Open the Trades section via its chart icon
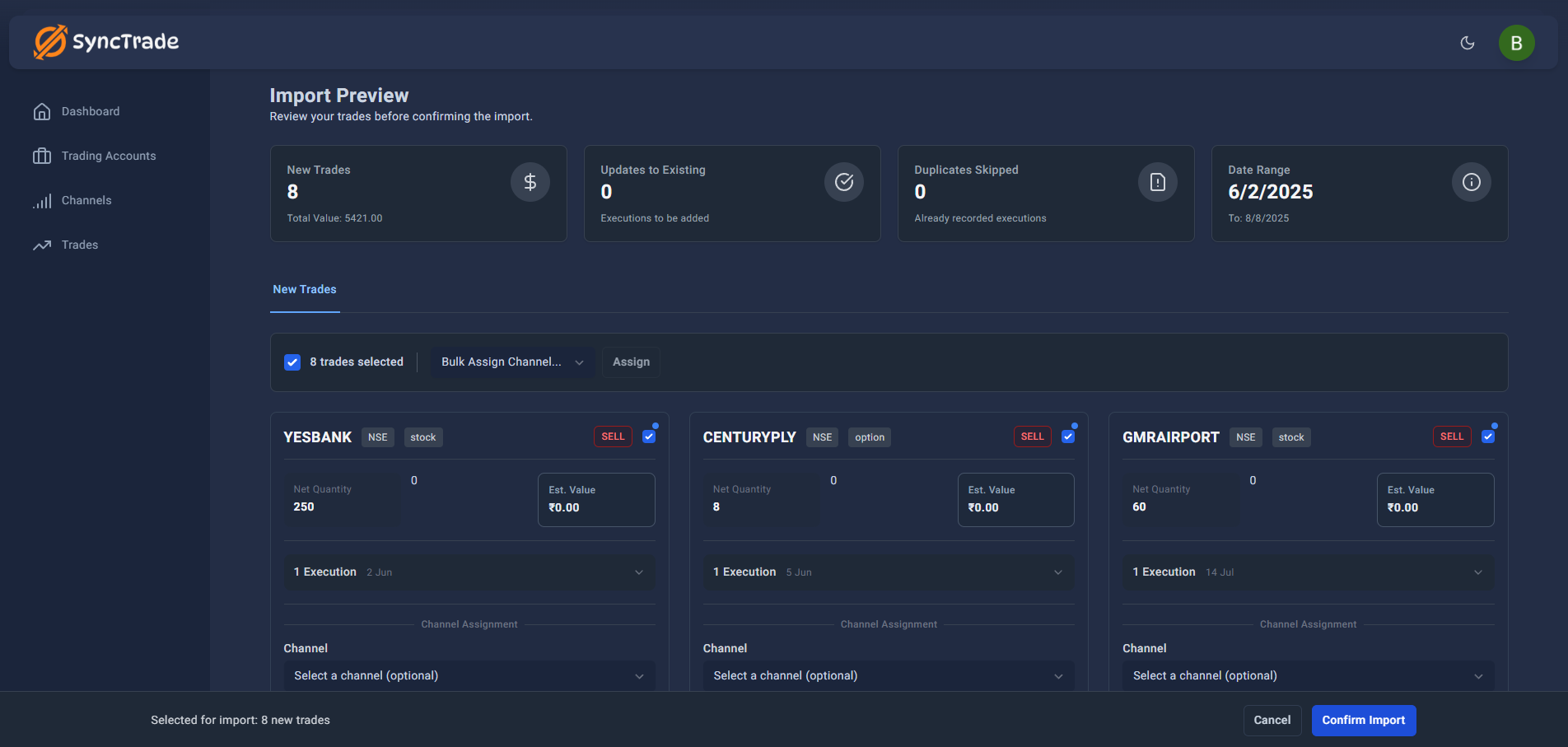This screenshot has width=1568, height=747. coord(42,245)
